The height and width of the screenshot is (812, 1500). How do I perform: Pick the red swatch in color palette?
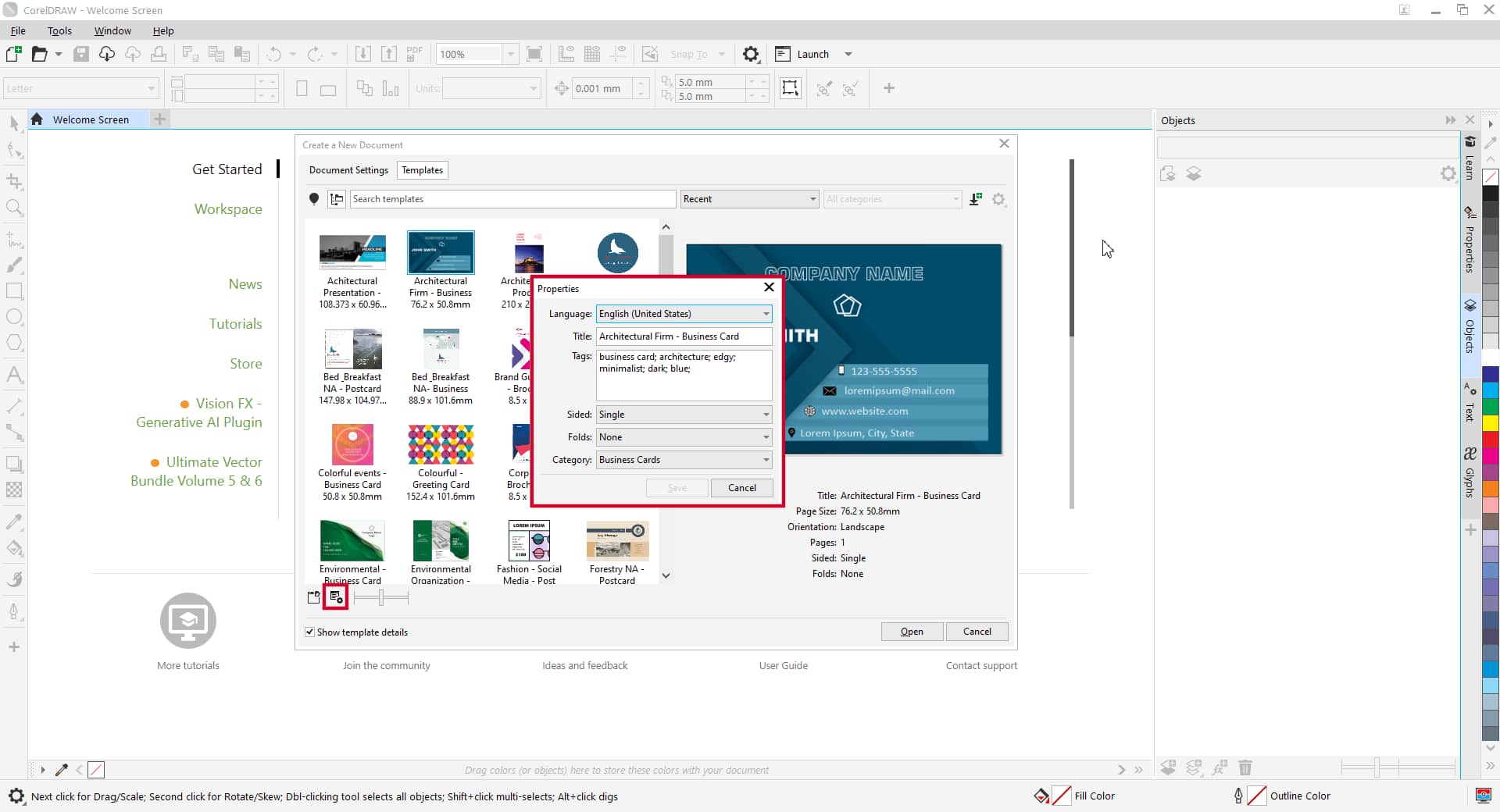point(1491,438)
